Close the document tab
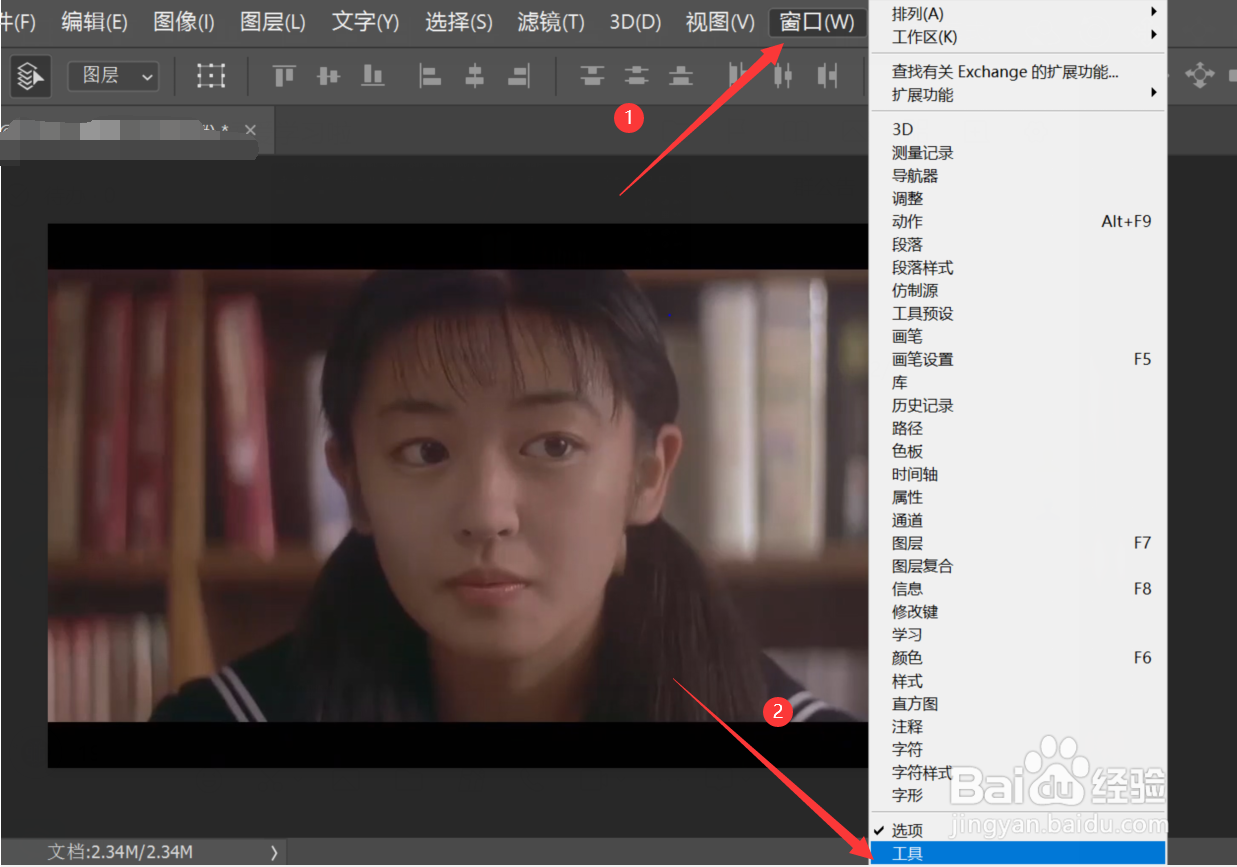The height and width of the screenshot is (867, 1237). [x=251, y=130]
